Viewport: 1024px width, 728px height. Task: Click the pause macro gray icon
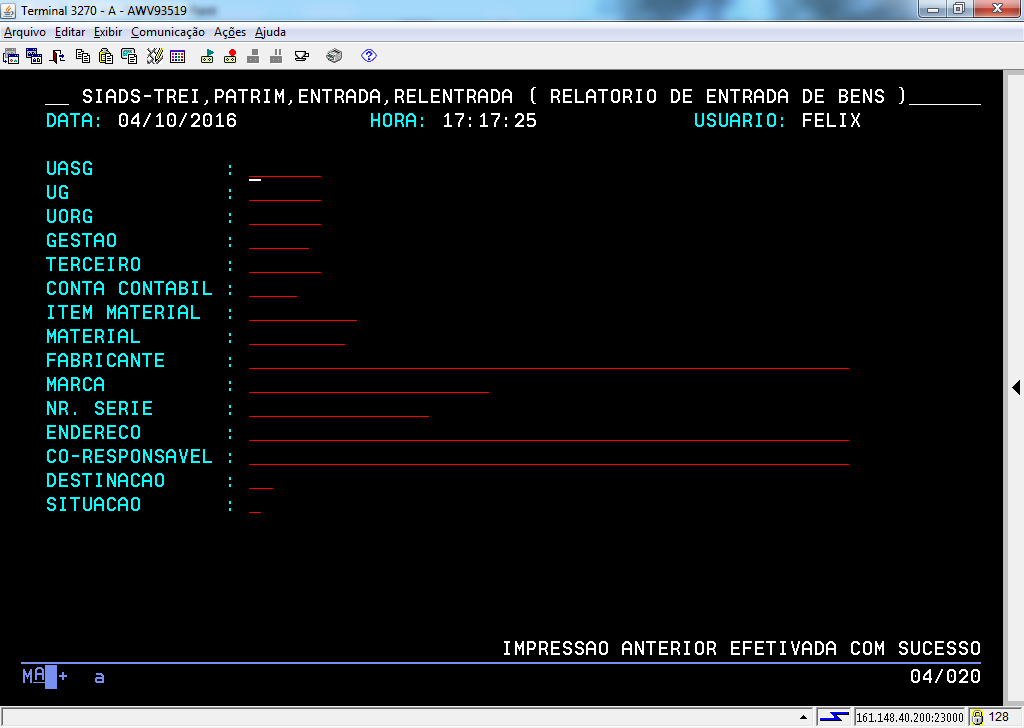click(276, 56)
